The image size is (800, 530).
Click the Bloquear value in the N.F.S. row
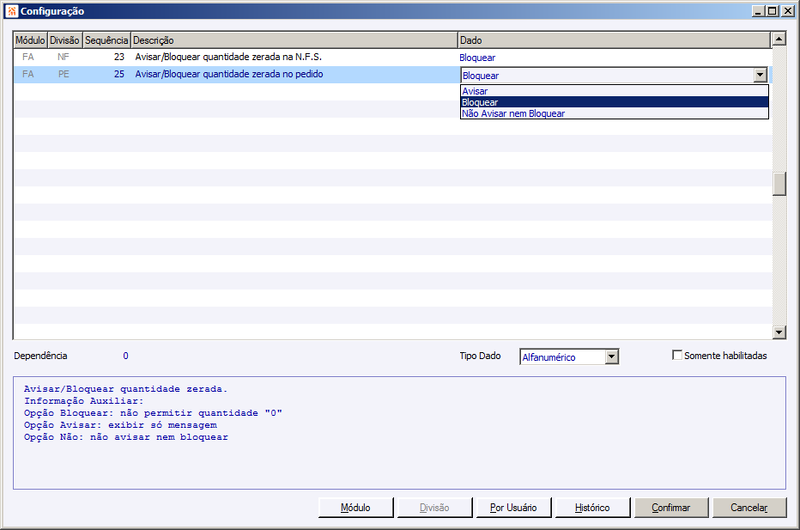coord(477,58)
